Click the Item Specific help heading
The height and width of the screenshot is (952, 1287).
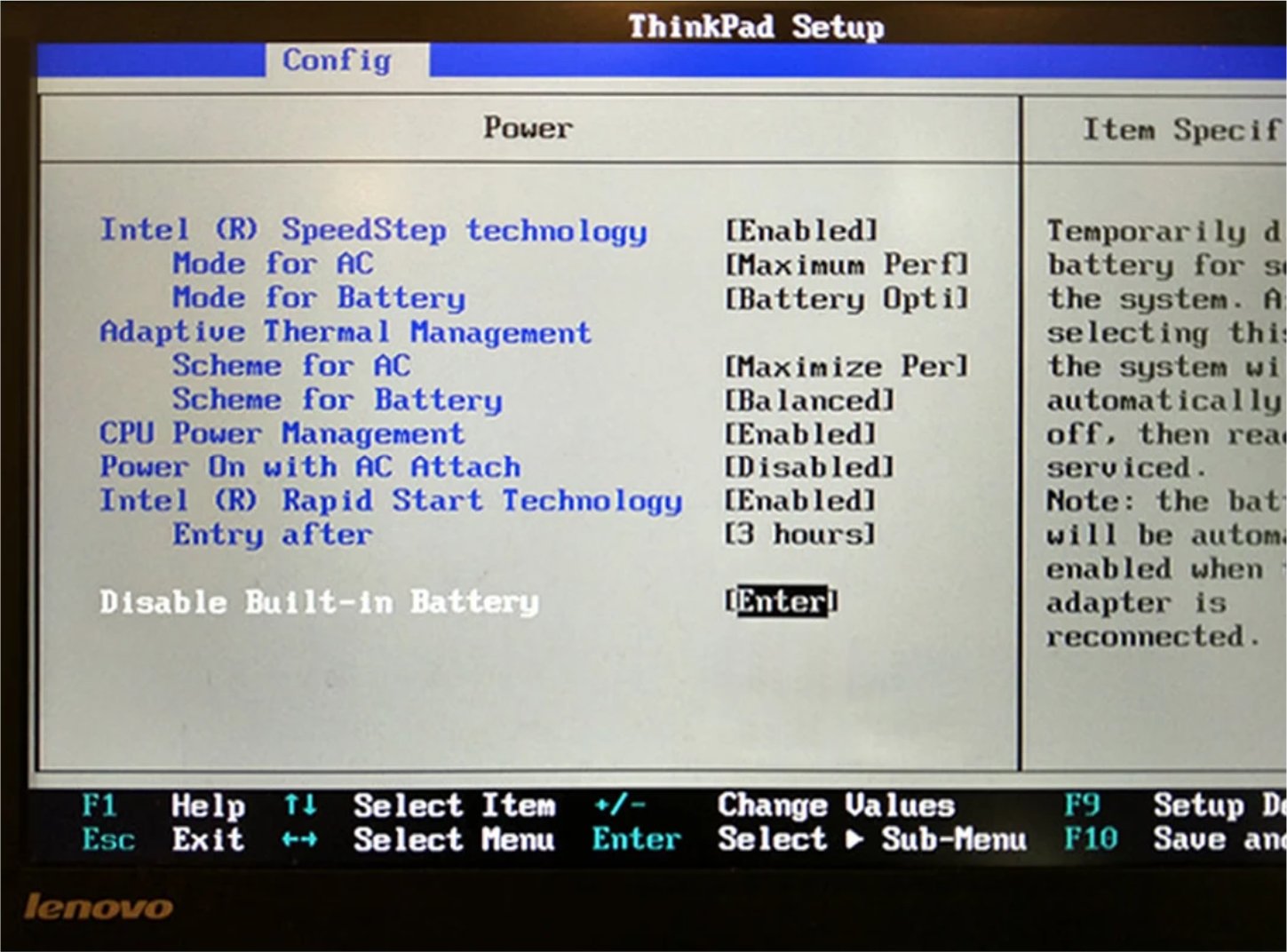(1183, 130)
